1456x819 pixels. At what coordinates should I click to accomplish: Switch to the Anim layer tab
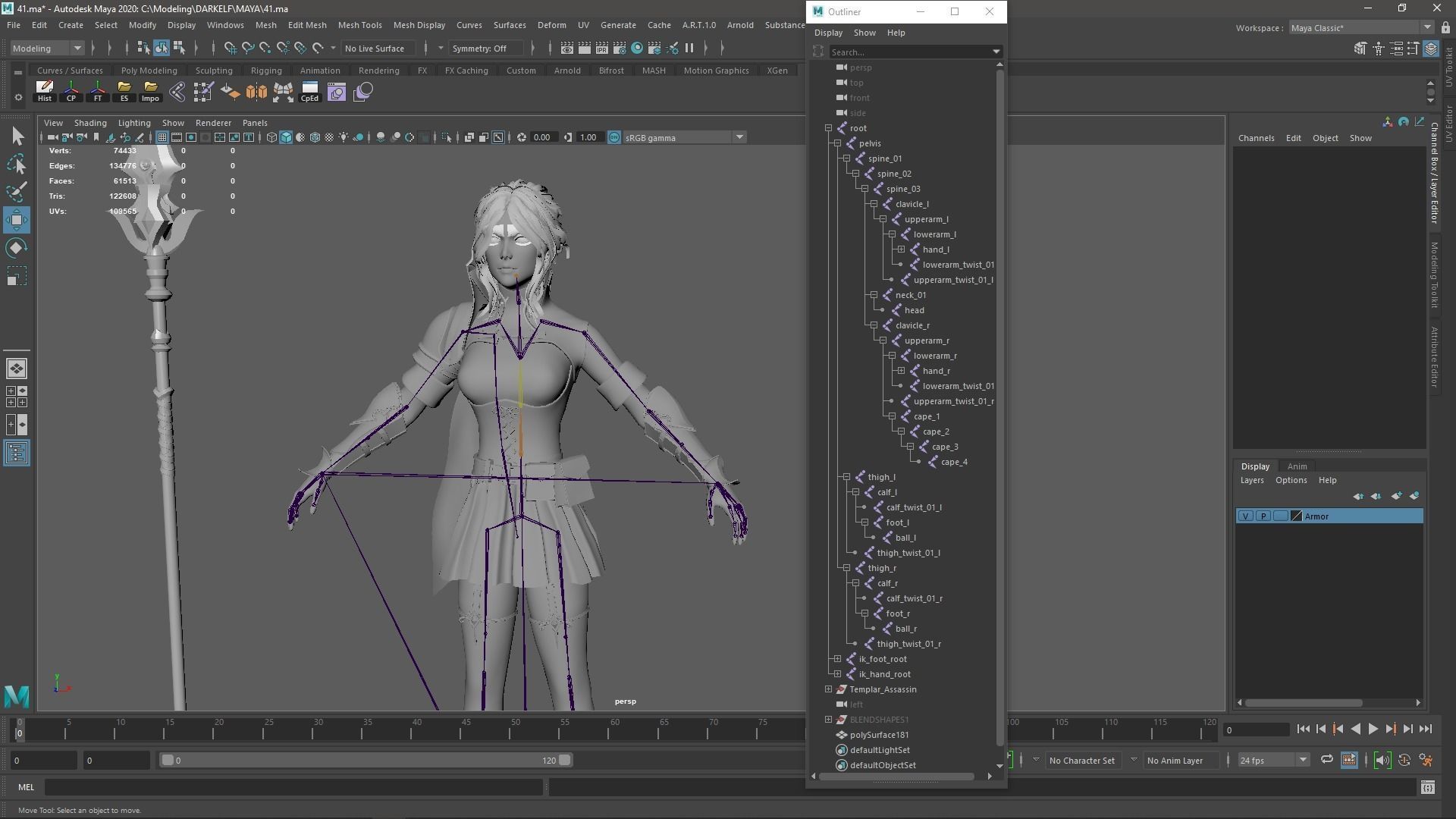click(x=1297, y=466)
